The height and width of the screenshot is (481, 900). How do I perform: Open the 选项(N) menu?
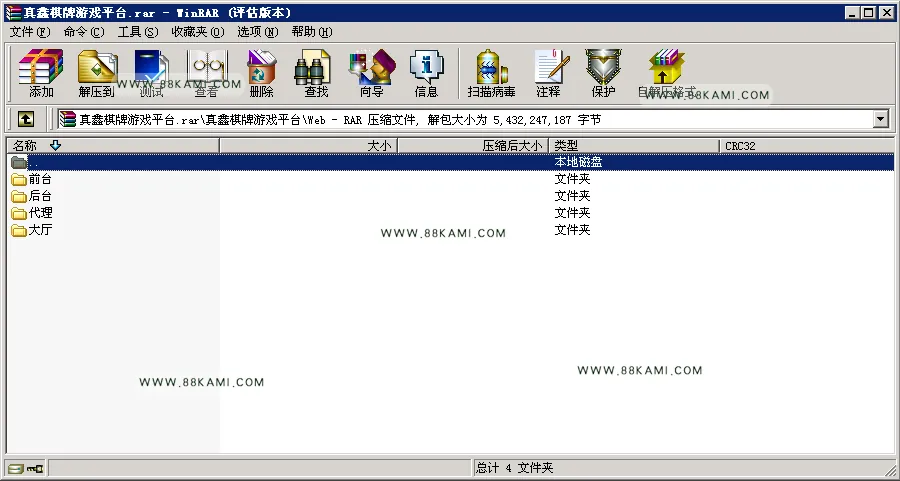pyautogui.click(x=258, y=32)
